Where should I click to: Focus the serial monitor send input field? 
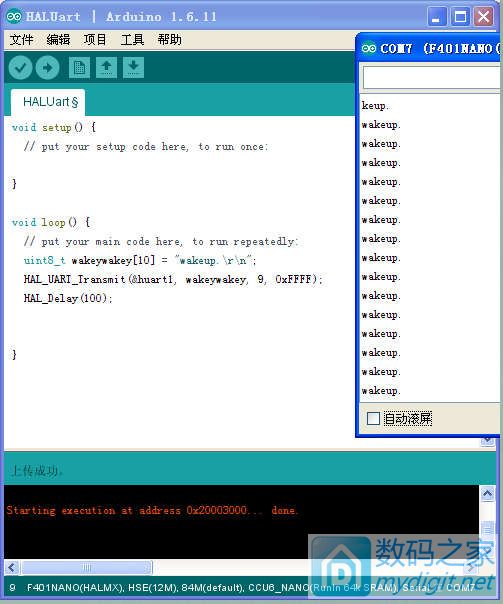coord(431,78)
